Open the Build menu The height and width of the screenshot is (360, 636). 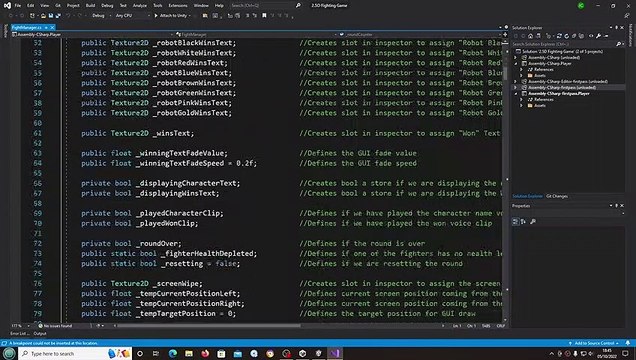90,6
